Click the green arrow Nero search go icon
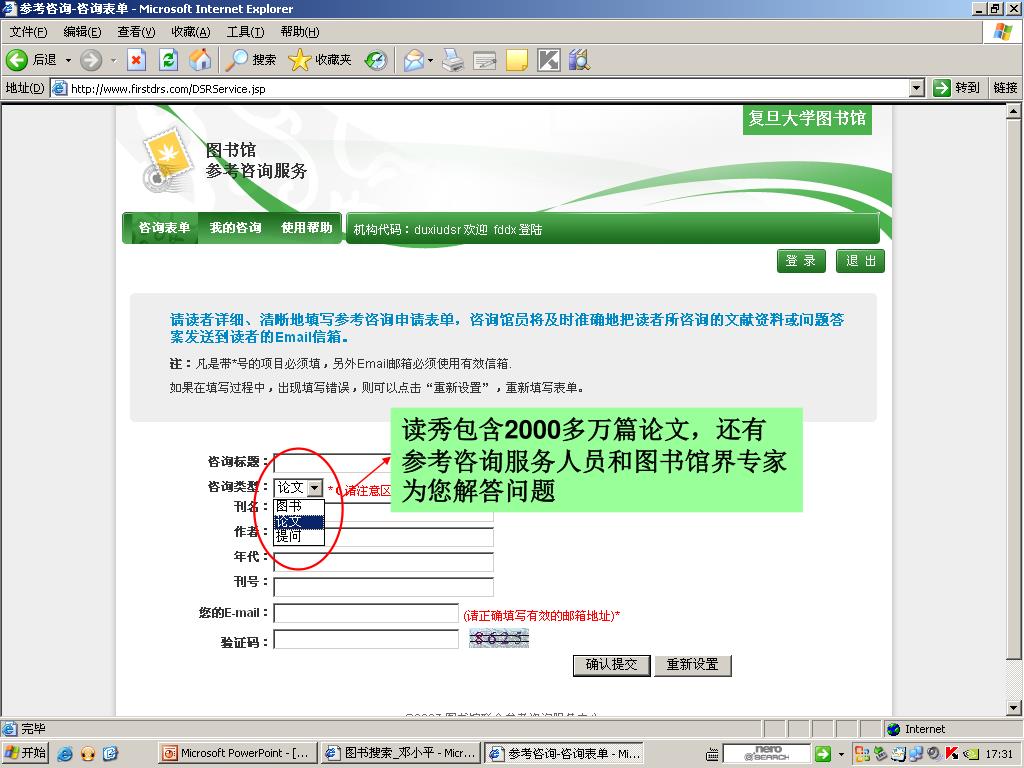 823,754
